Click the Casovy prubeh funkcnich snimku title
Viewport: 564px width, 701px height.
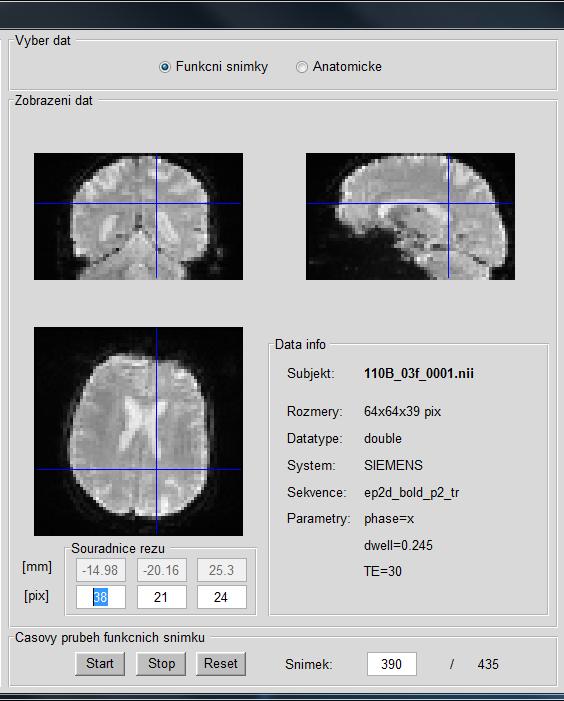tap(110, 638)
